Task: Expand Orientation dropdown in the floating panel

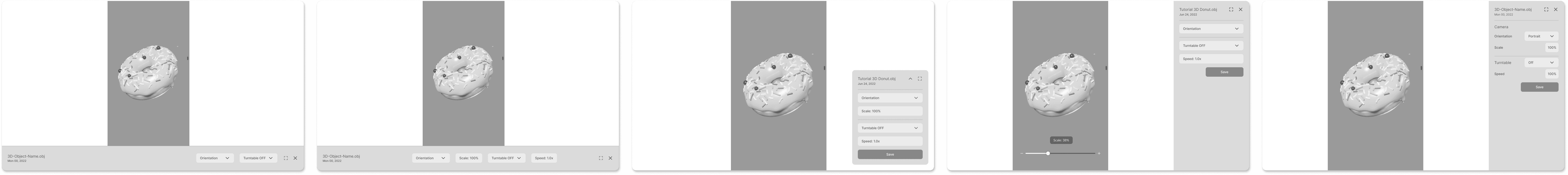Action: coord(890,98)
